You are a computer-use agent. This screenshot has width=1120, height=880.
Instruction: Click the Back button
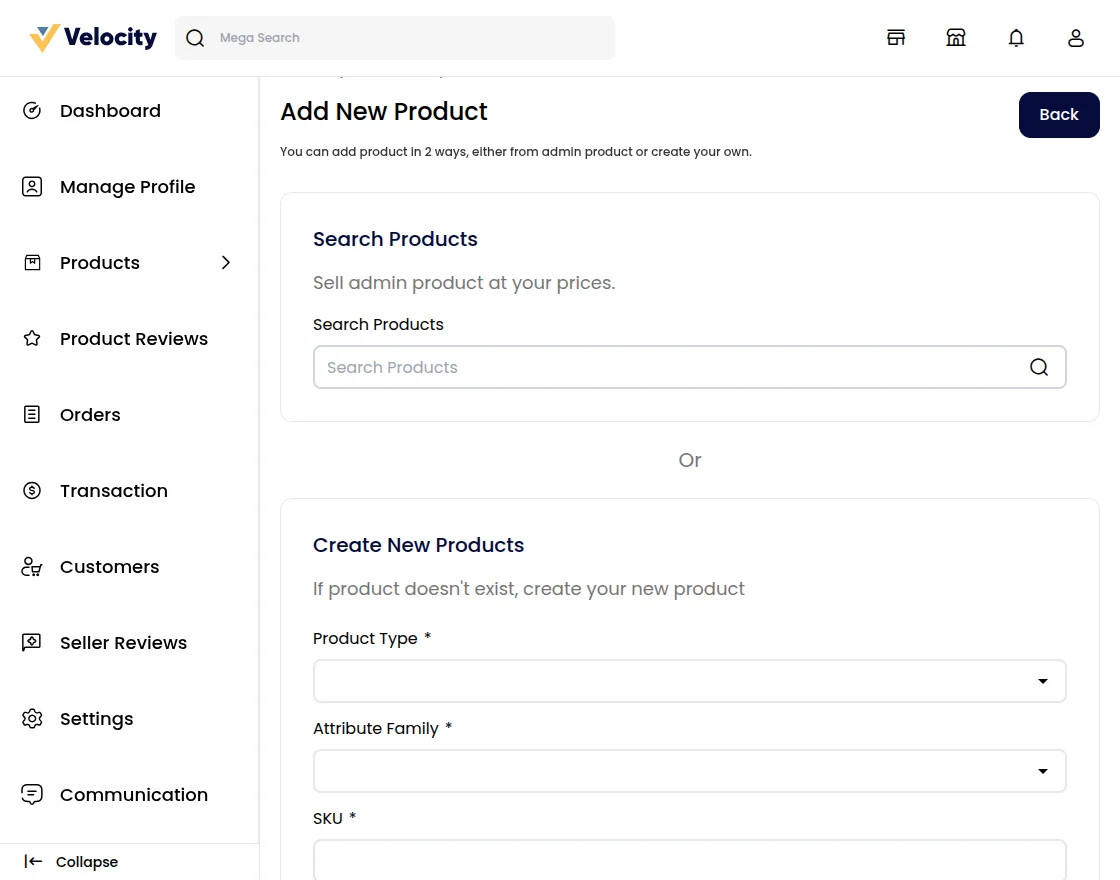(1058, 114)
